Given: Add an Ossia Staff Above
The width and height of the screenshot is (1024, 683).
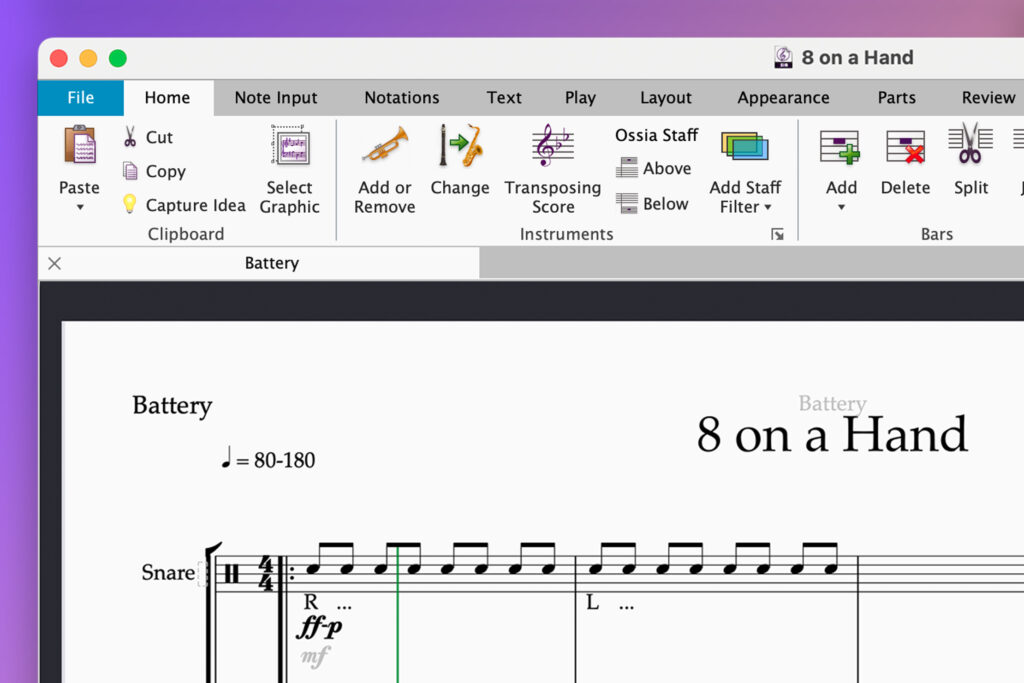Looking at the screenshot, I should [x=655, y=168].
